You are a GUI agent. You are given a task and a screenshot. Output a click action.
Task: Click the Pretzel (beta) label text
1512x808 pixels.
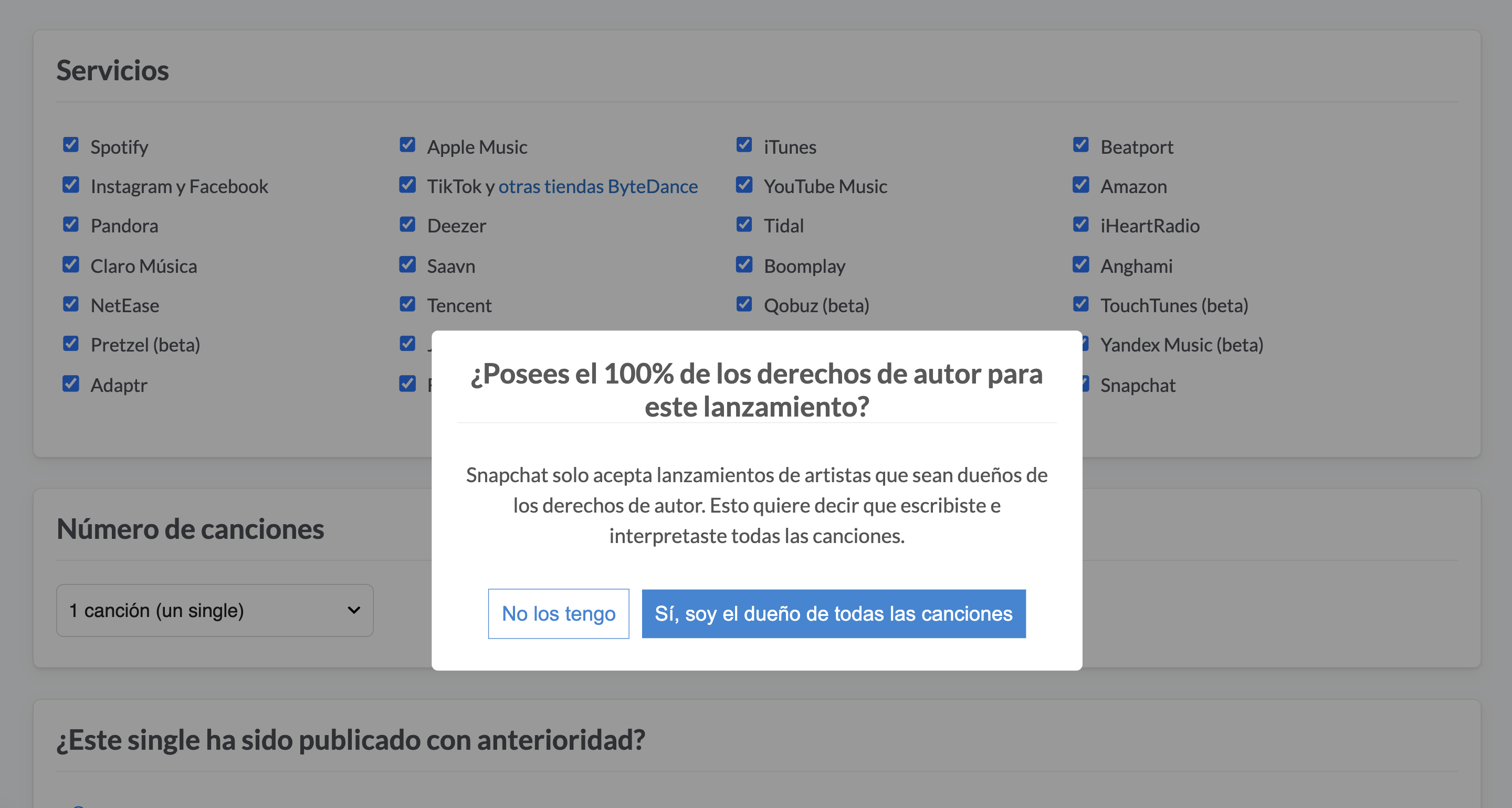[x=145, y=345]
